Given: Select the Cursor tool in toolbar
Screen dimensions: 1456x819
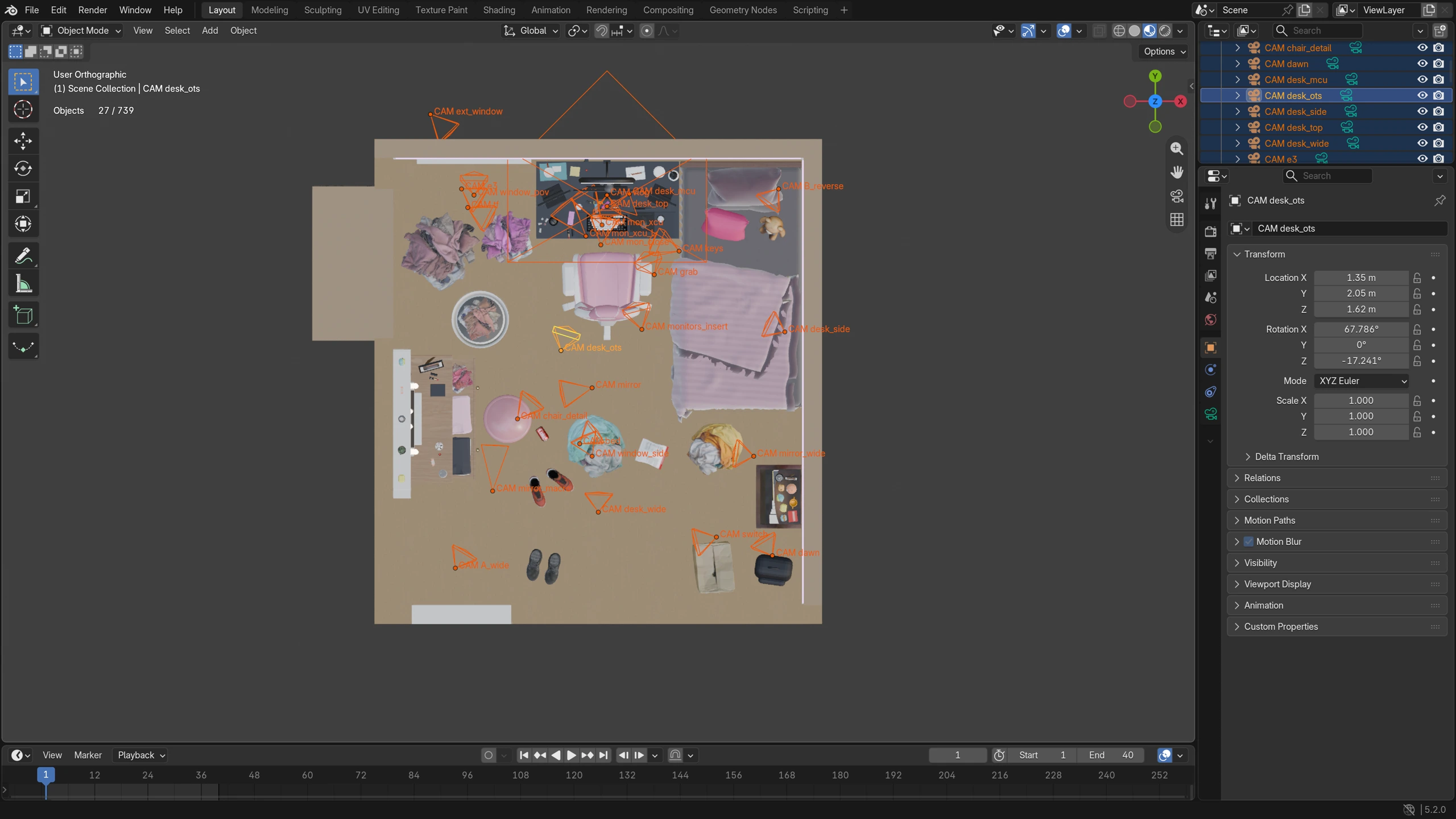Looking at the screenshot, I should (x=23, y=109).
